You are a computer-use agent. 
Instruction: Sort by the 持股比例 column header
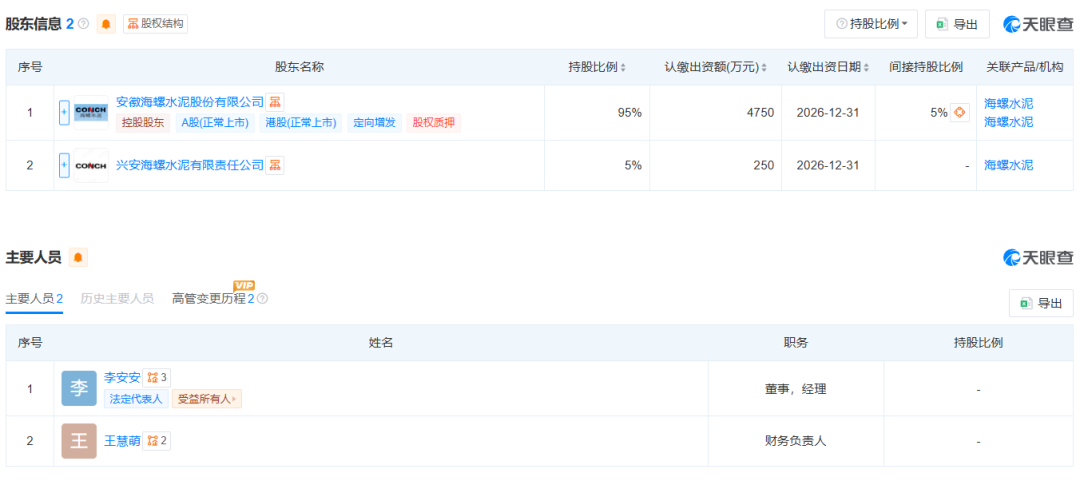[596, 68]
